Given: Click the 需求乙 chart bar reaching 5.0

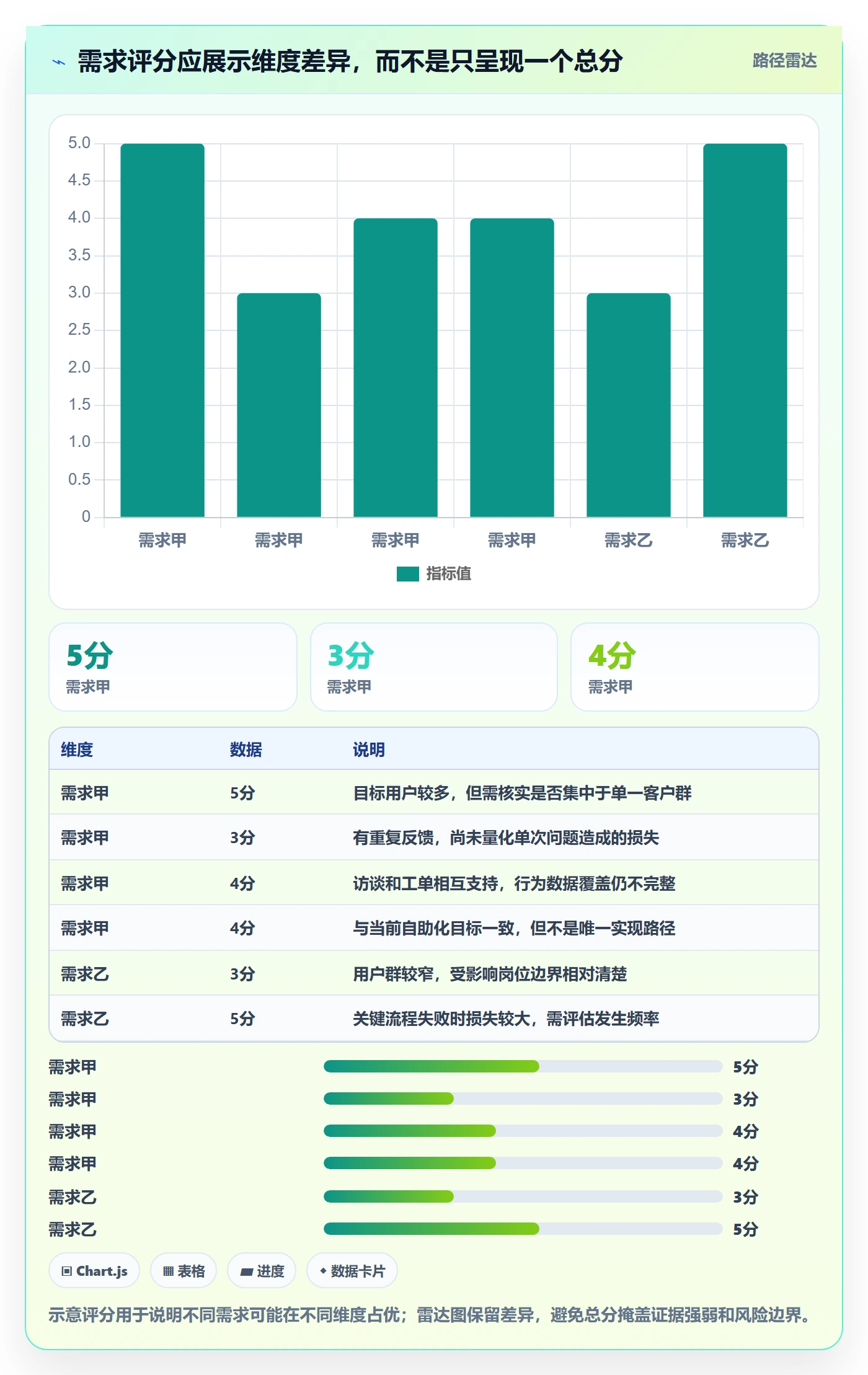Looking at the screenshot, I should 745,330.
